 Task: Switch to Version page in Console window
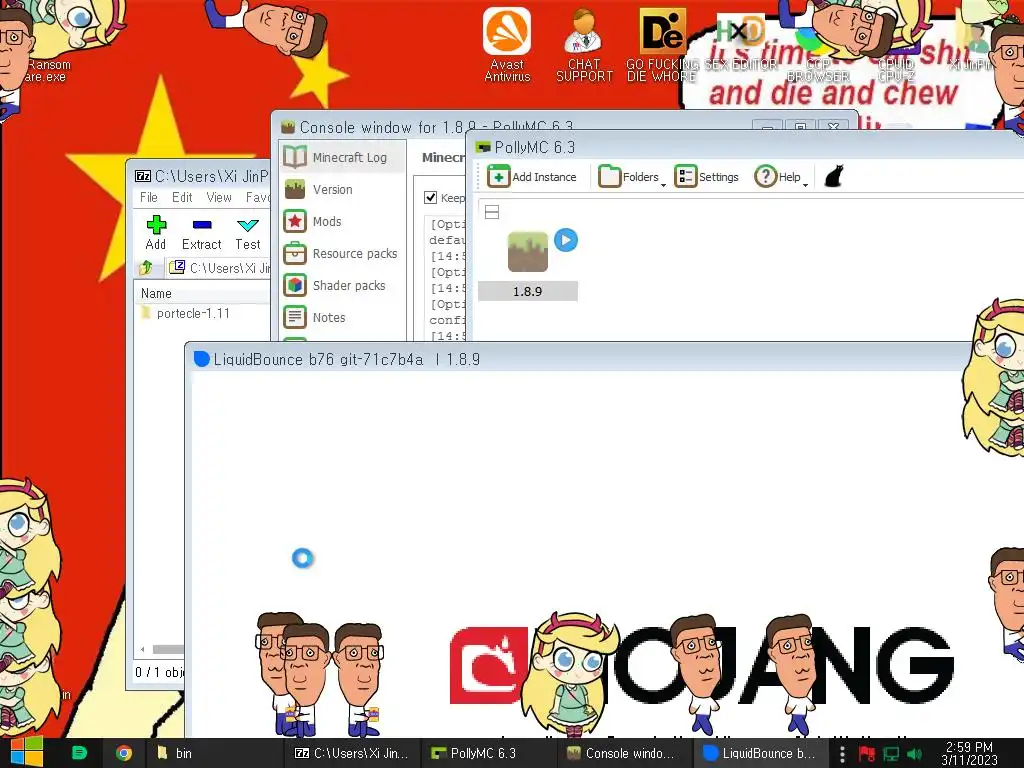(342, 189)
